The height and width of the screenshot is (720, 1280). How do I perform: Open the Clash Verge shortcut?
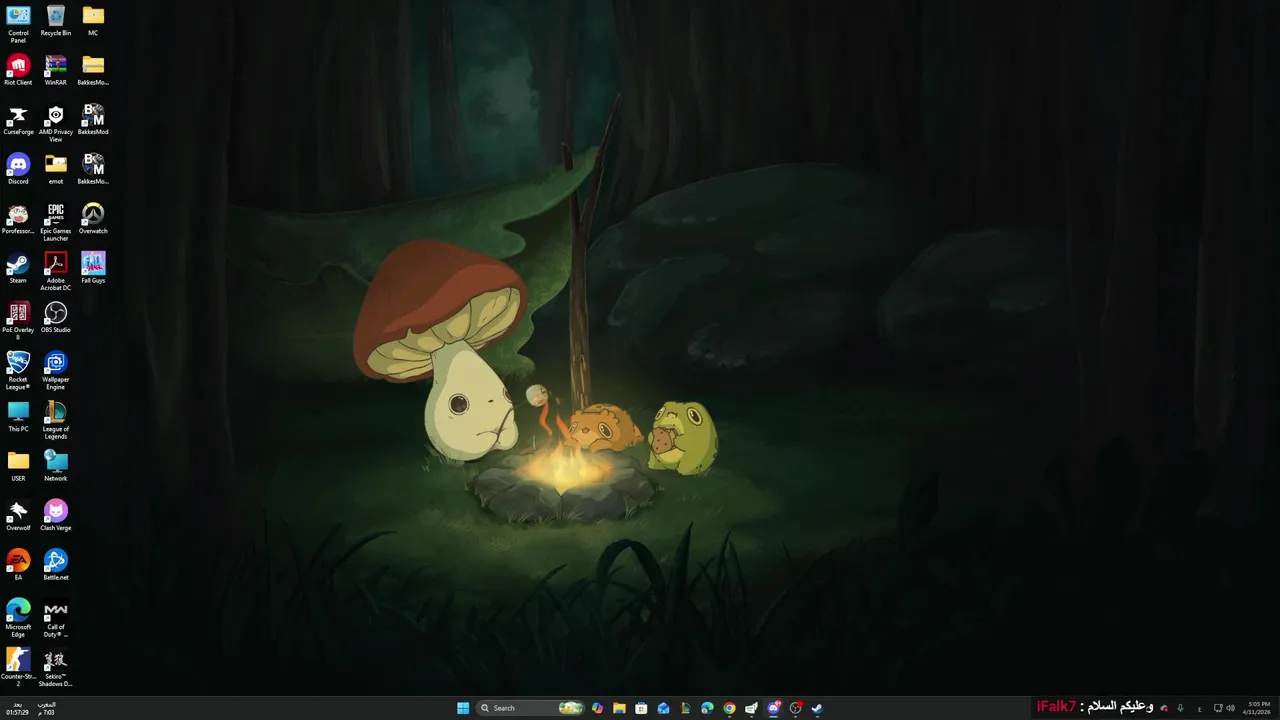click(x=56, y=516)
